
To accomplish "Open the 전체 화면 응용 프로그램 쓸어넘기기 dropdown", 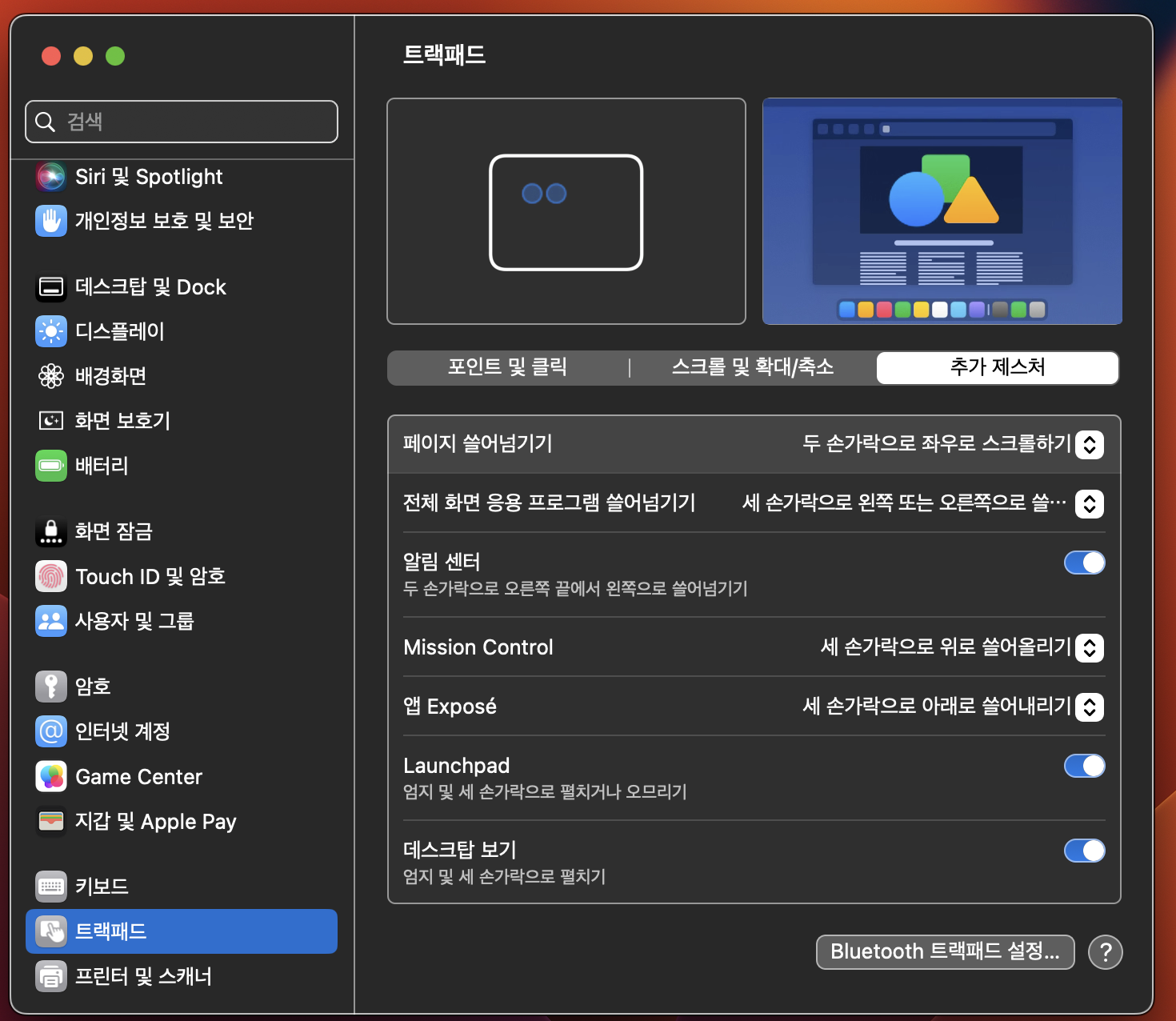I will click(1090, 503).
